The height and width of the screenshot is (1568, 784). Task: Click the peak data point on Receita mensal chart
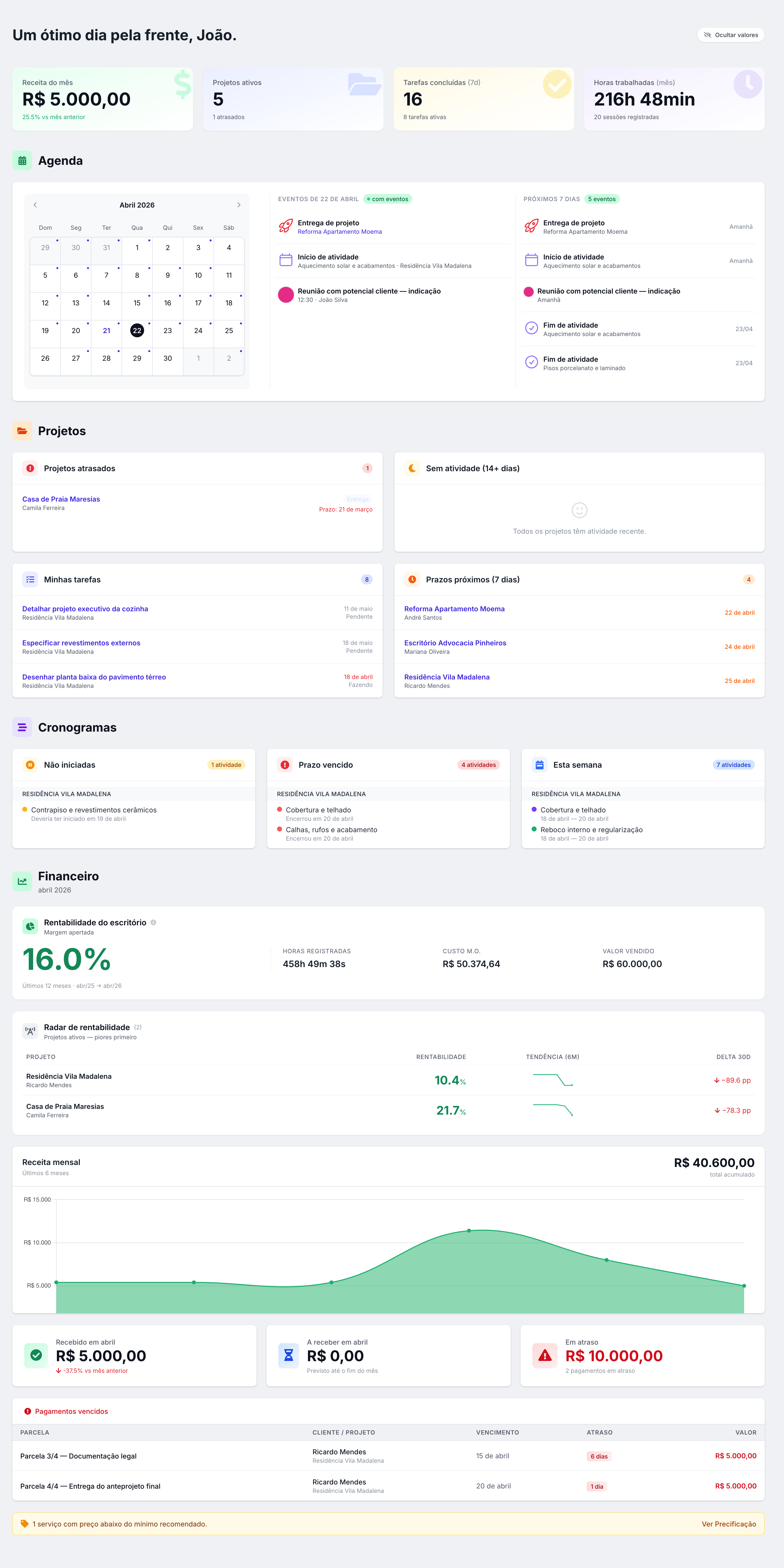pos(469,1231)
